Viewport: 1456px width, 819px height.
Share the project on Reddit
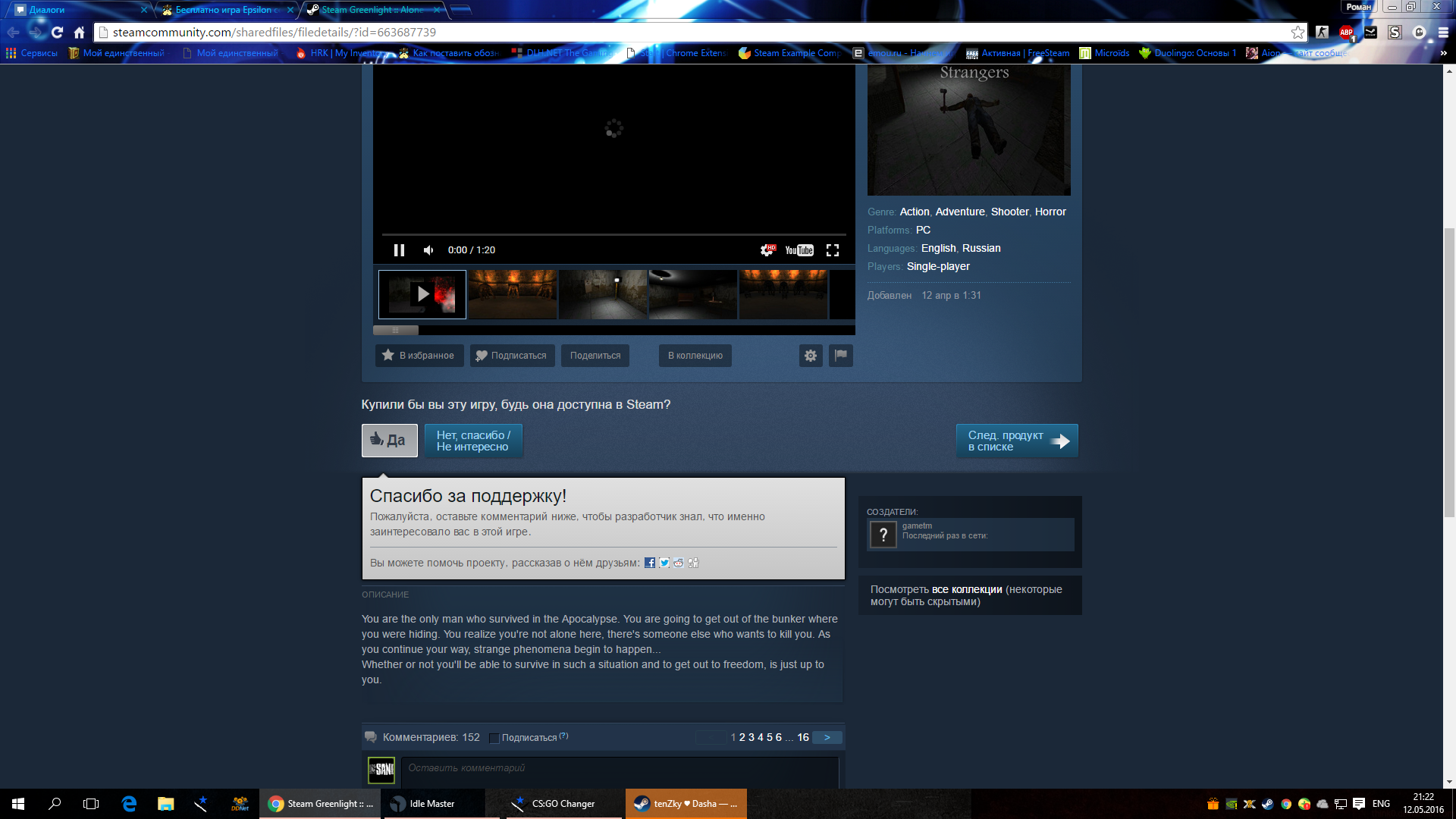coord(679,563)
